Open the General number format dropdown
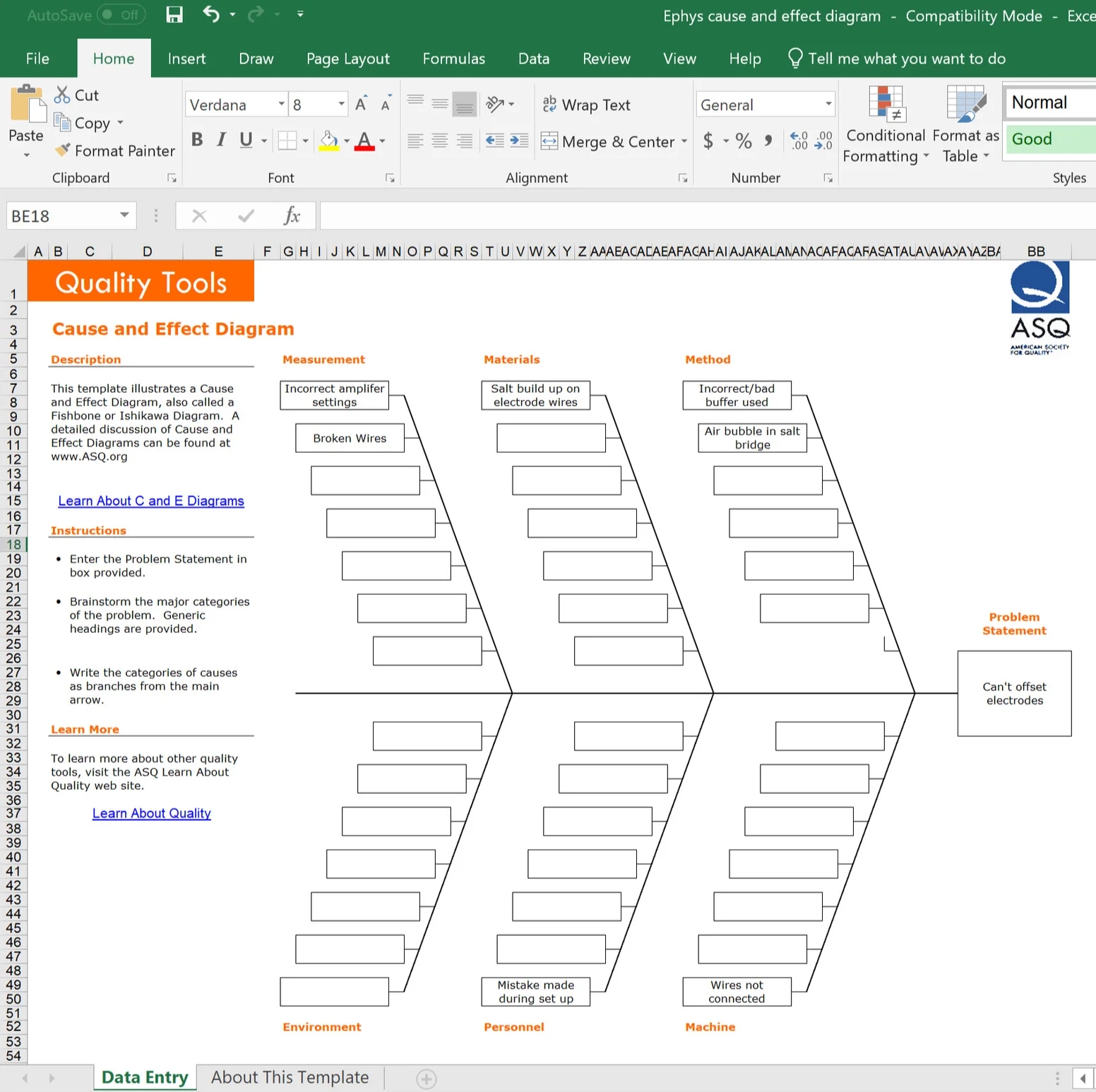Screen dimensions: 1096x1092 (x=828, y=104)
